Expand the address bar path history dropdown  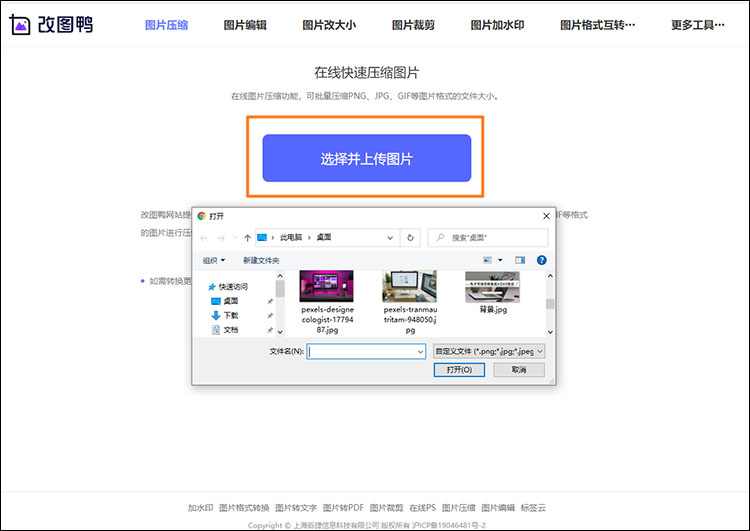pos(392,238)
